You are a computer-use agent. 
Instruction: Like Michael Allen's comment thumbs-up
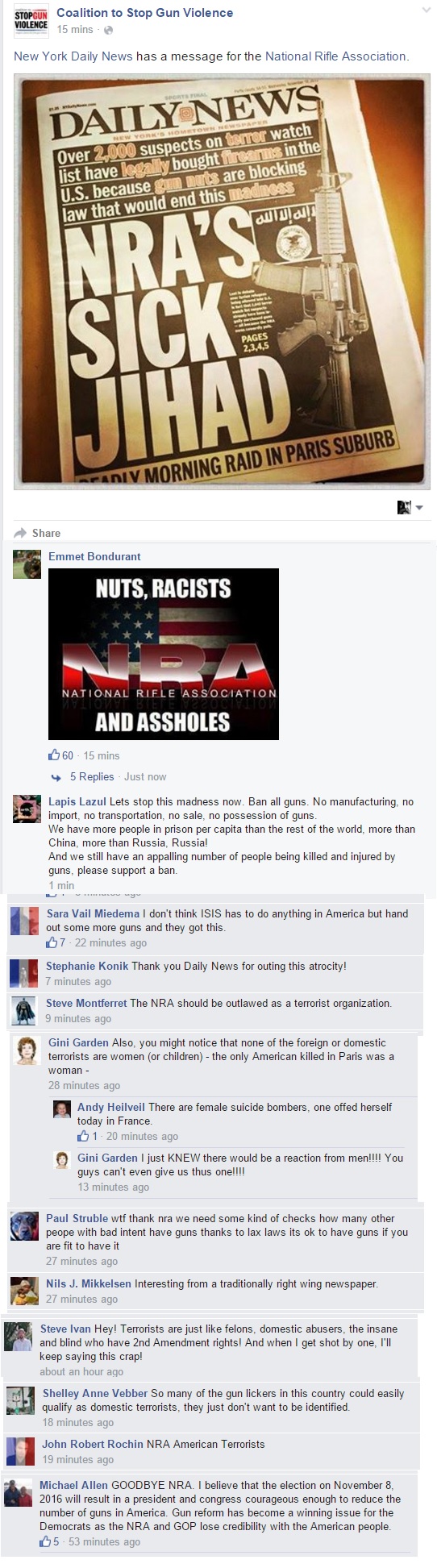[x=45, y=1541]
